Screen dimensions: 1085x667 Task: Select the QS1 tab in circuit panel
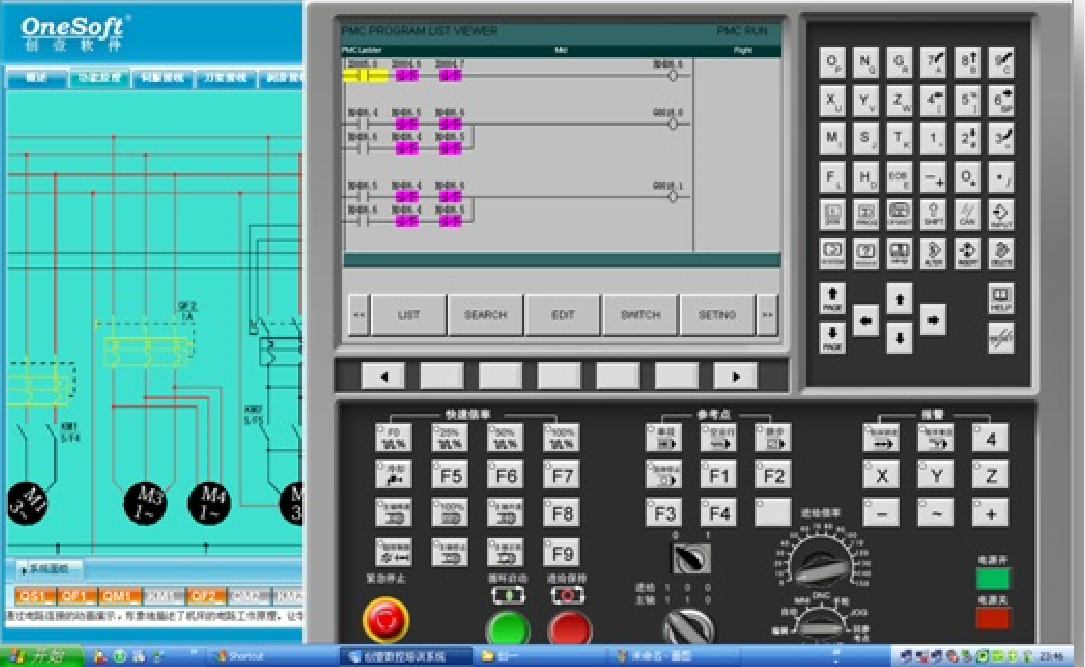coord(34,596)
